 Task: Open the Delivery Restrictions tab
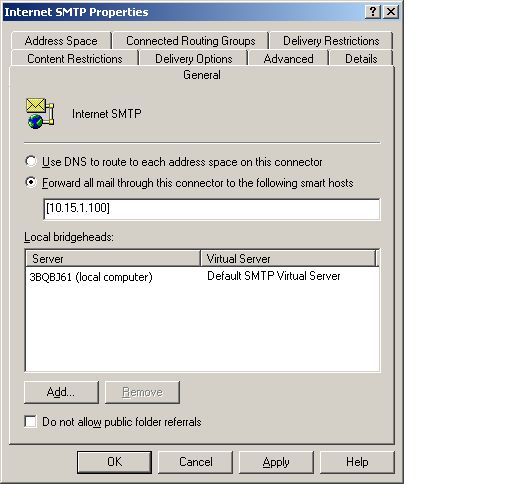coord(331,41)
